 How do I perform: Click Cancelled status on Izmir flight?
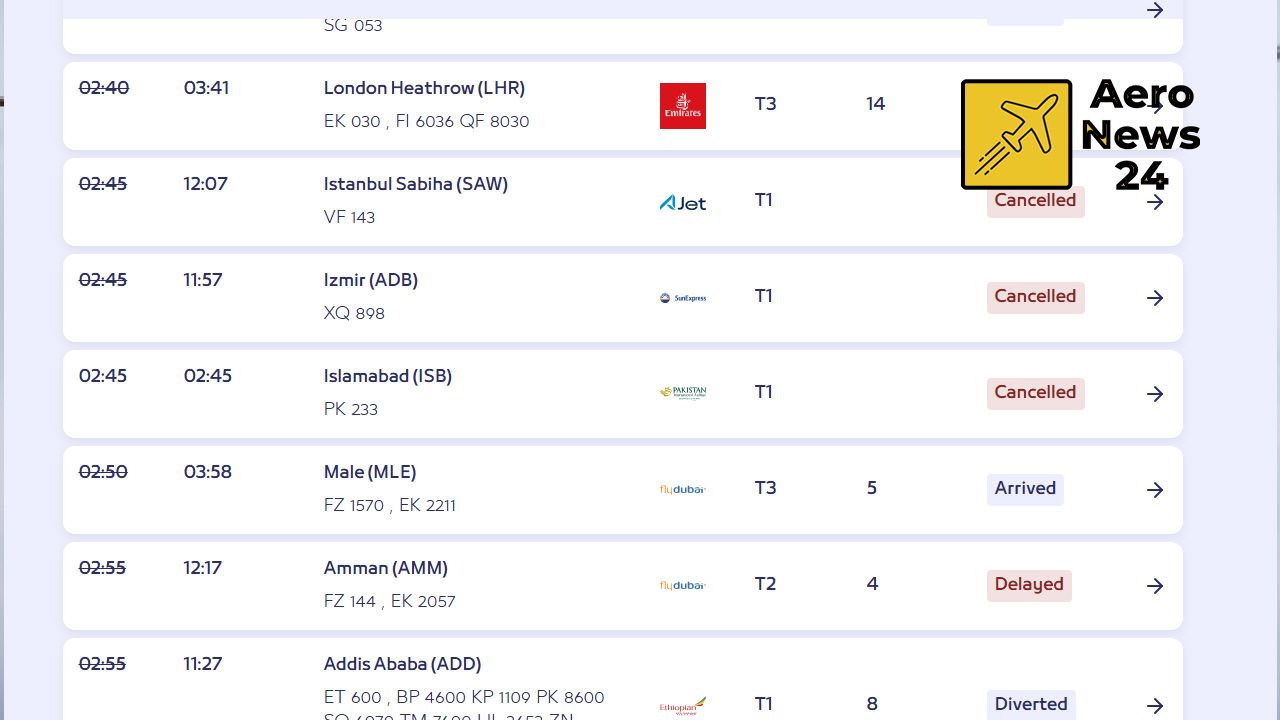[x=1035, y=297]
